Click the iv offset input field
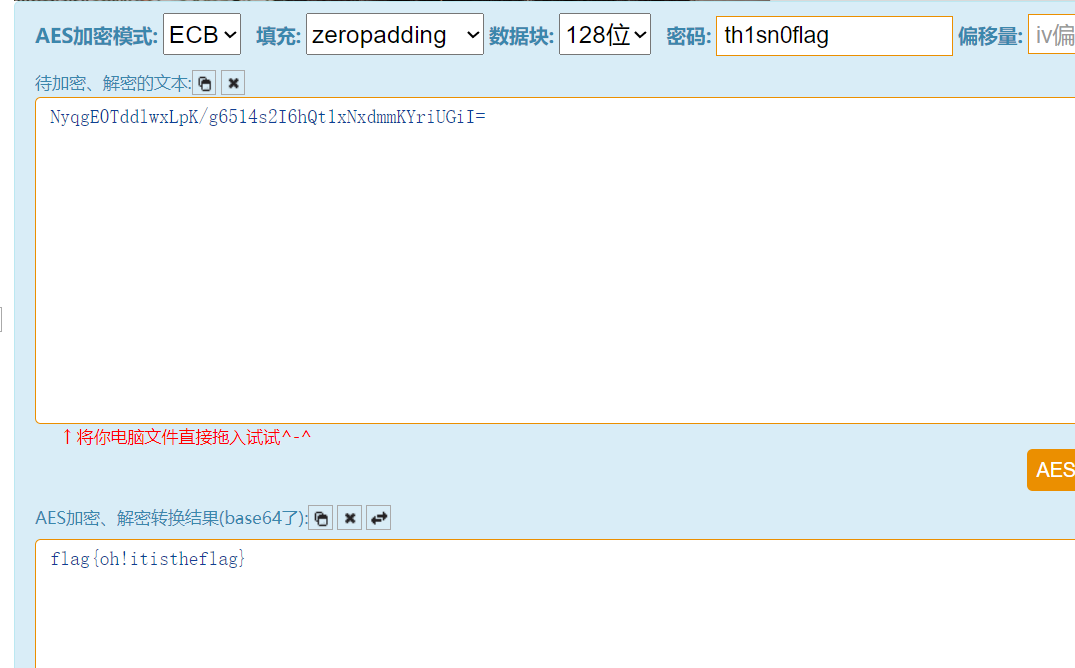 pyautogui.click(x=1052, y=36)
